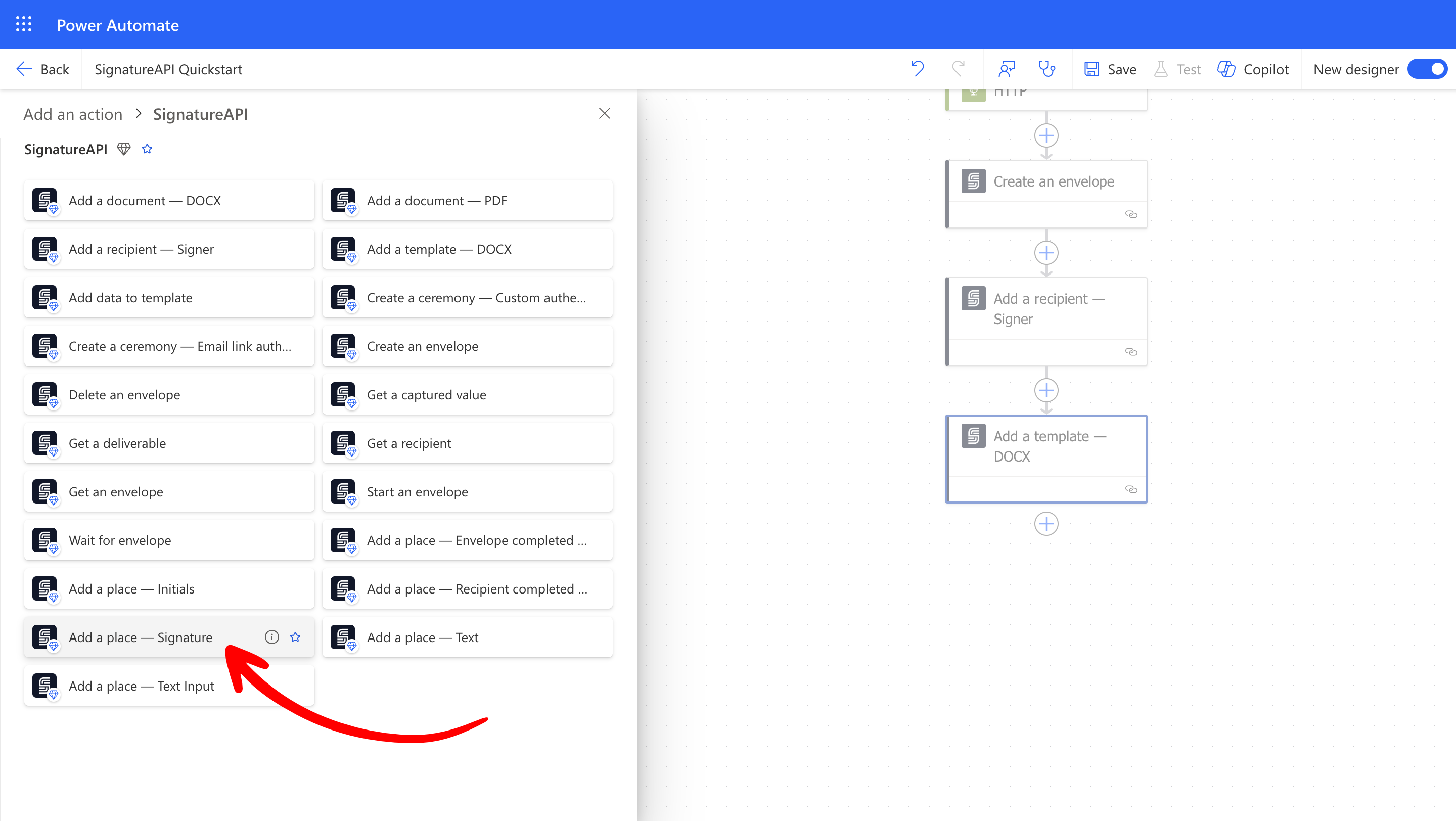Open Copilot panel
The width and height of the screenshot is (1456, 821).
click(1254, 69)
